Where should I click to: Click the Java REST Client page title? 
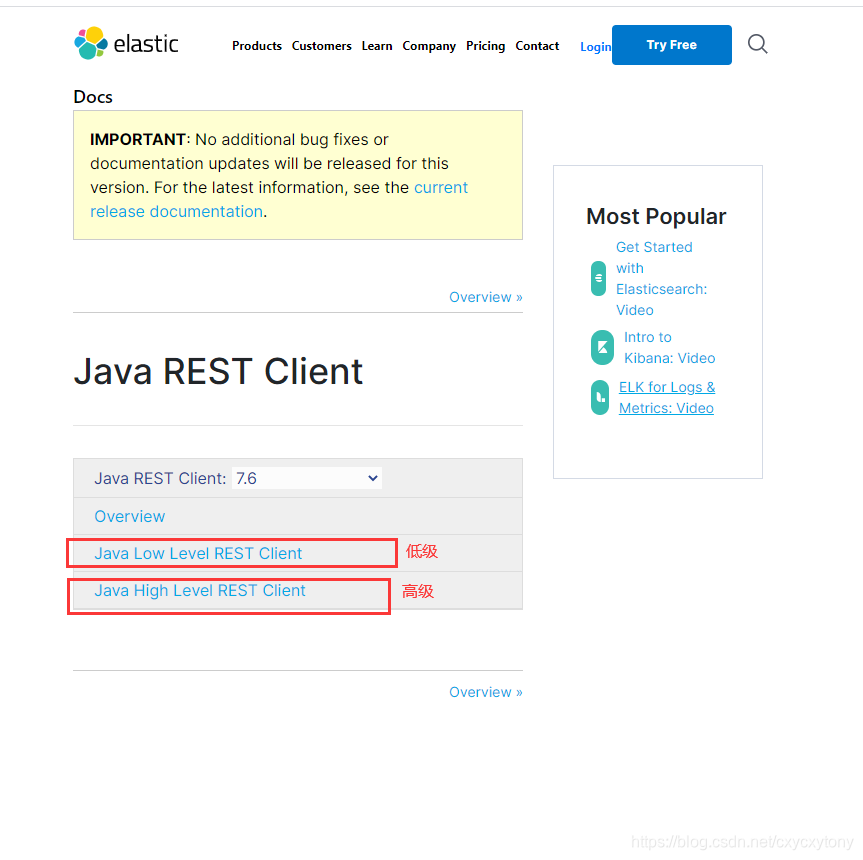pyautogui.click(x=218, y=371)
